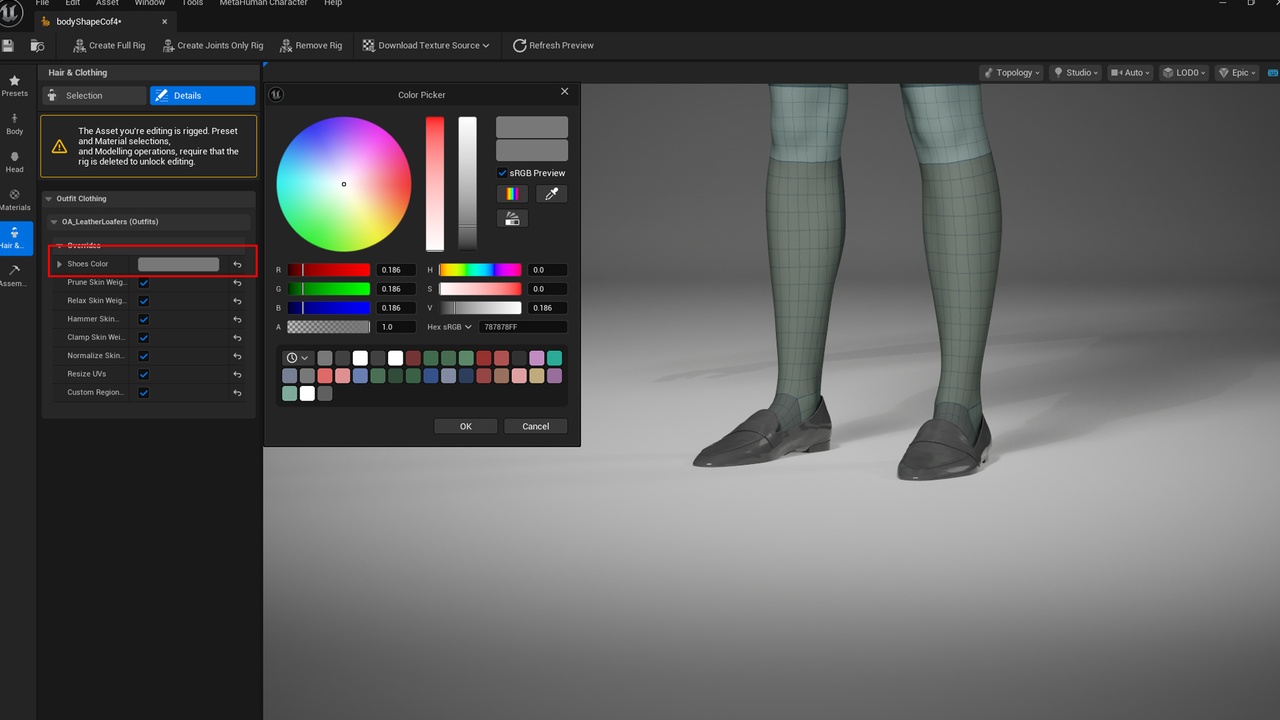The height and width of the screenshot is (720, 1280).
Task: Click the Unreal Engine logo in main window
Action: coord(11,13)
